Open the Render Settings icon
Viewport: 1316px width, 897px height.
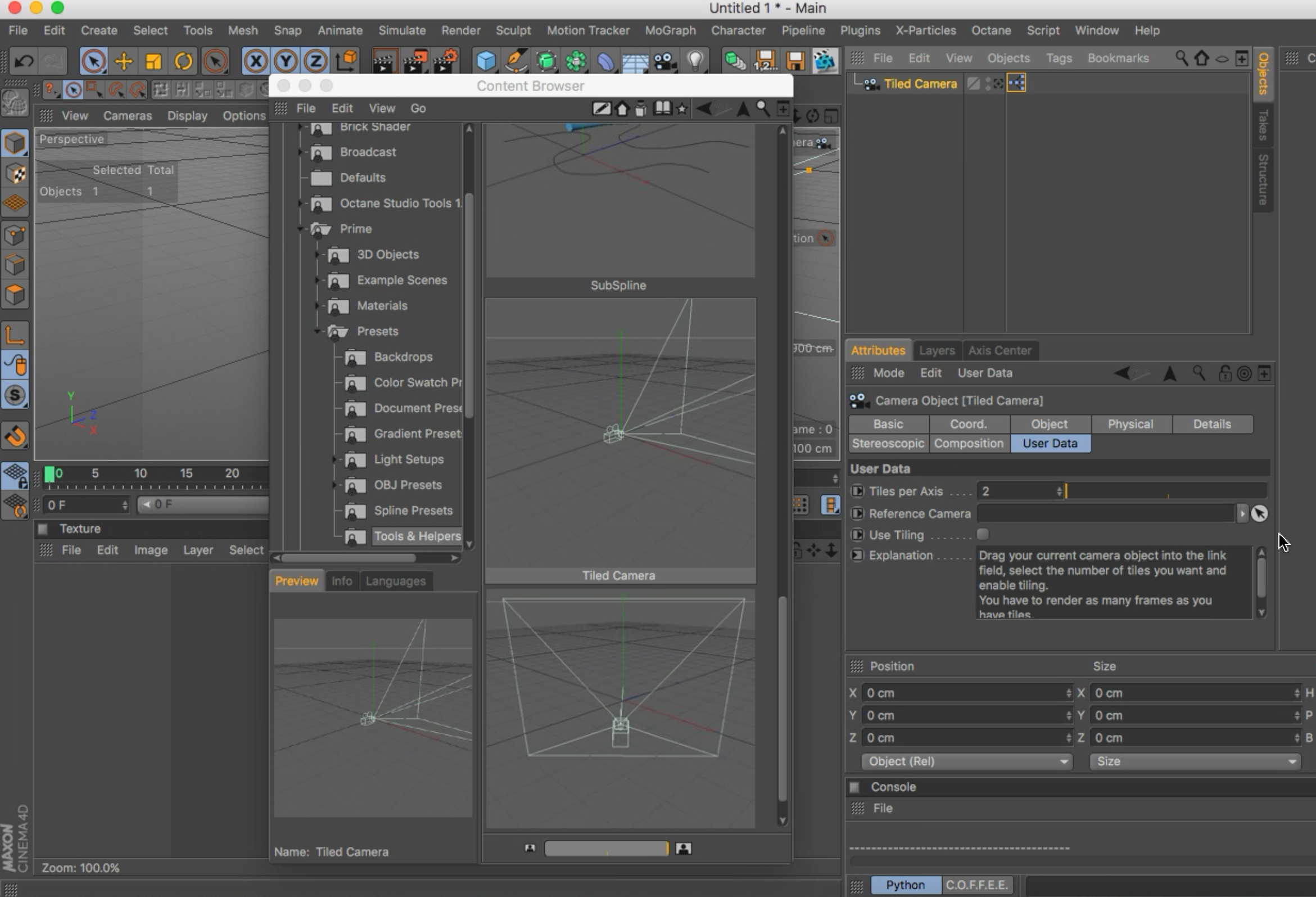coord(446,61)
